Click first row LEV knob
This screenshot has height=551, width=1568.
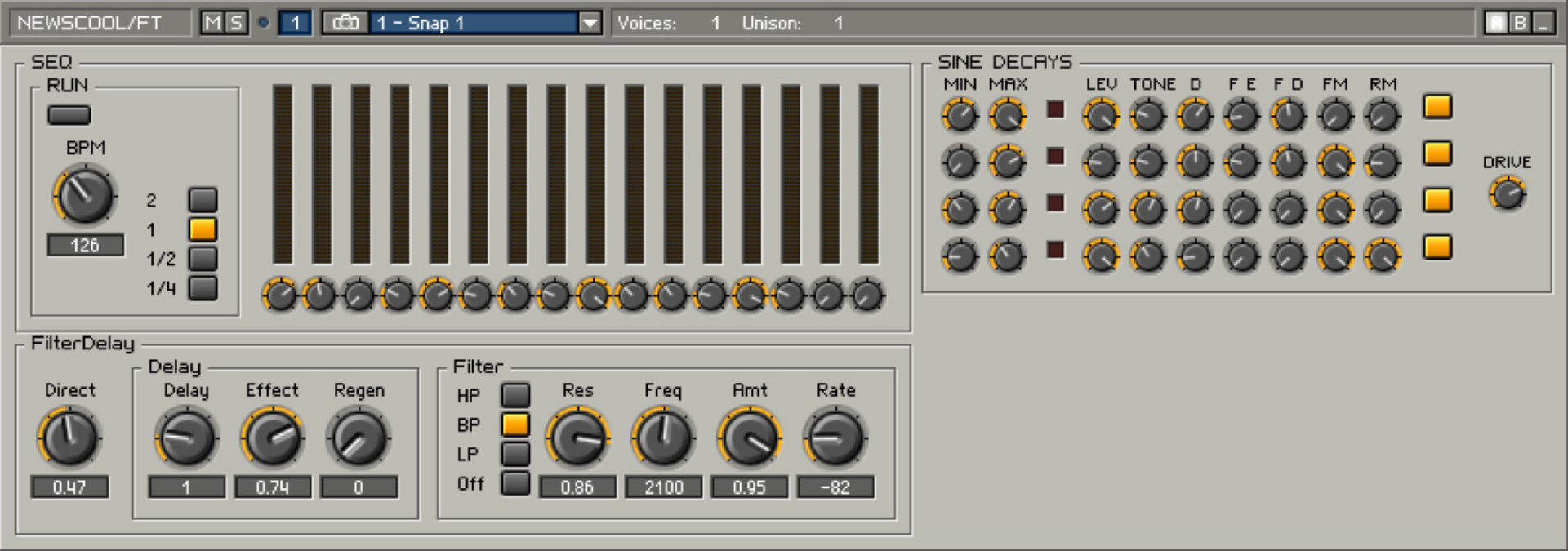coord(1101,115)
